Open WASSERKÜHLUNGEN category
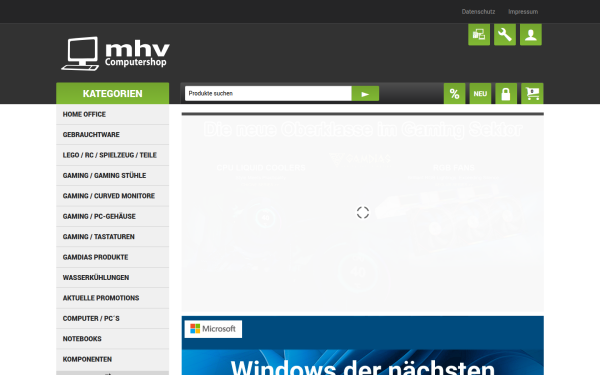This screenshot has width=600, height=375. coord(112,278)
